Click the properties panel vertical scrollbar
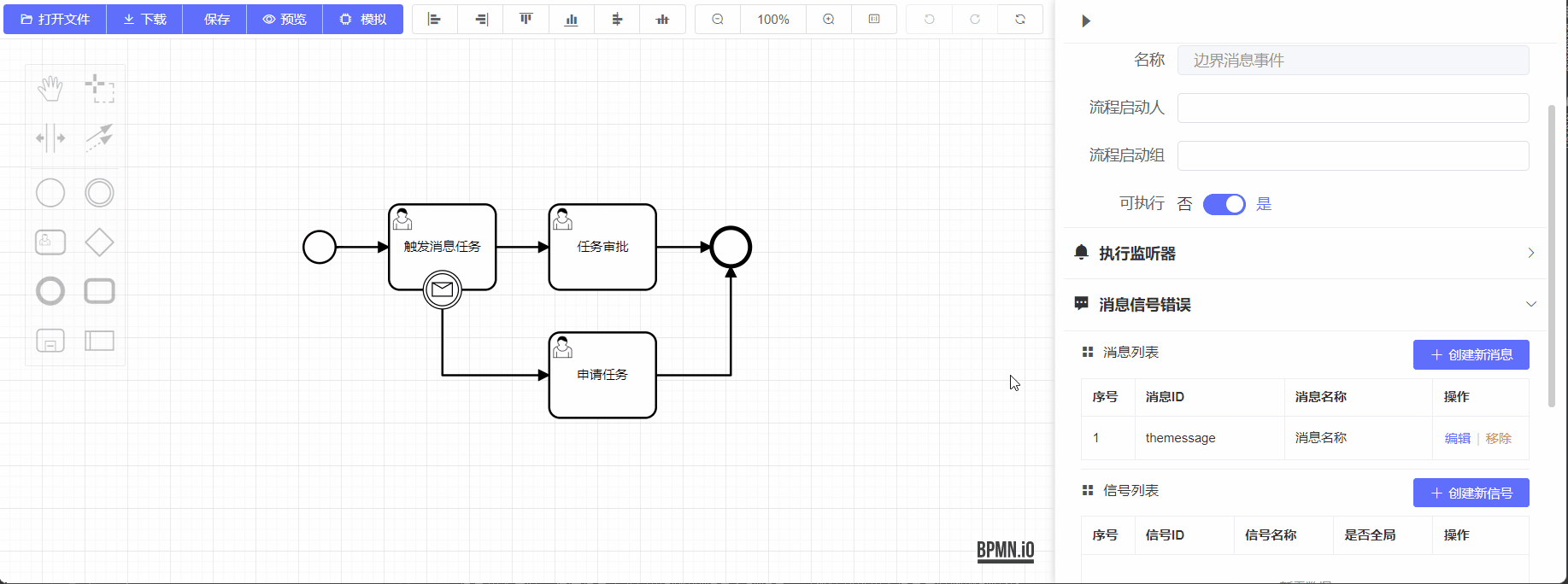Viewport: 1568px width, 584px height. pyautogui.click(x=1552, y=256)
